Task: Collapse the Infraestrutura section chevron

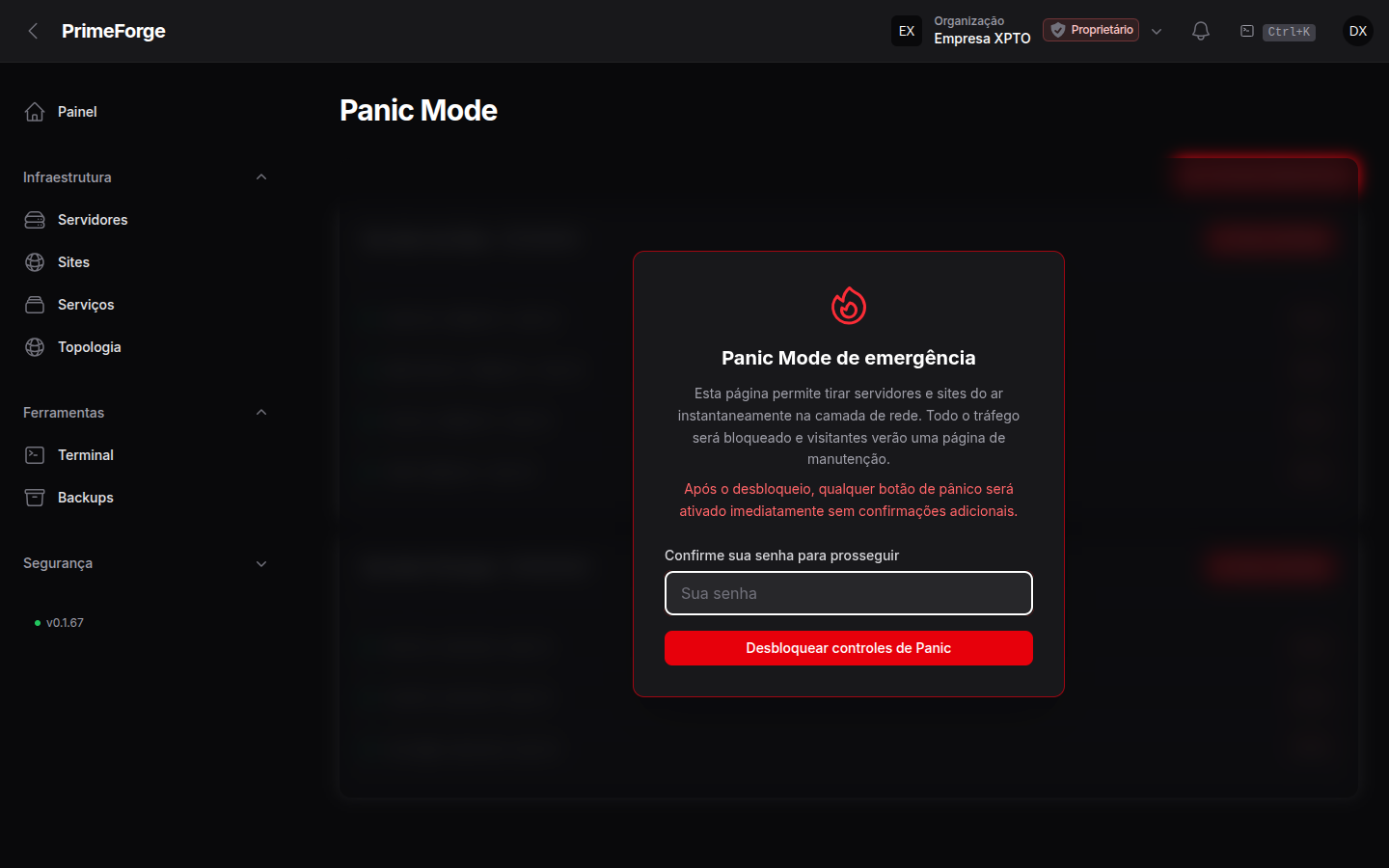Action: [261, 177]
